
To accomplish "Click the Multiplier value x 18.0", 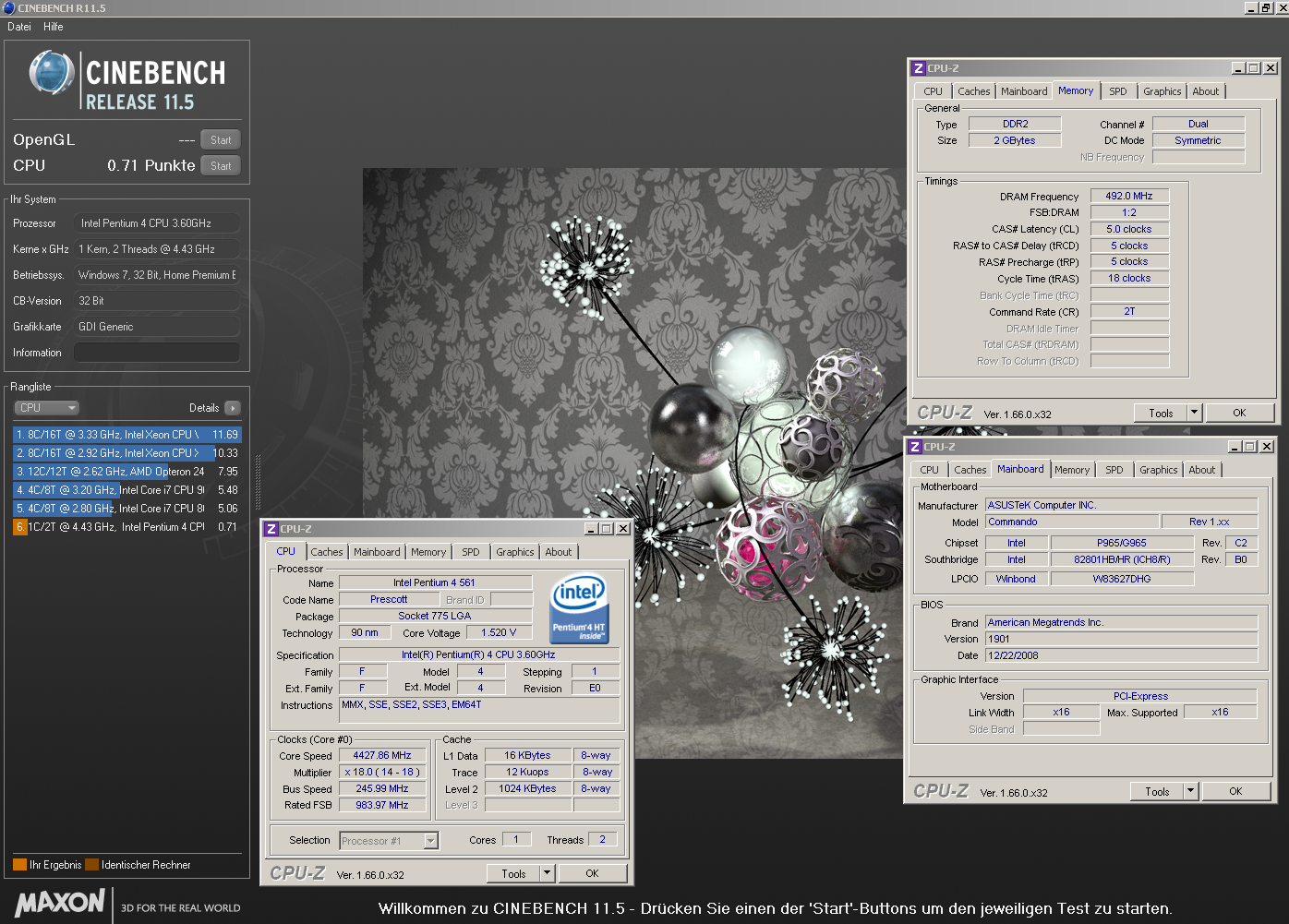I will pos(382,772).
